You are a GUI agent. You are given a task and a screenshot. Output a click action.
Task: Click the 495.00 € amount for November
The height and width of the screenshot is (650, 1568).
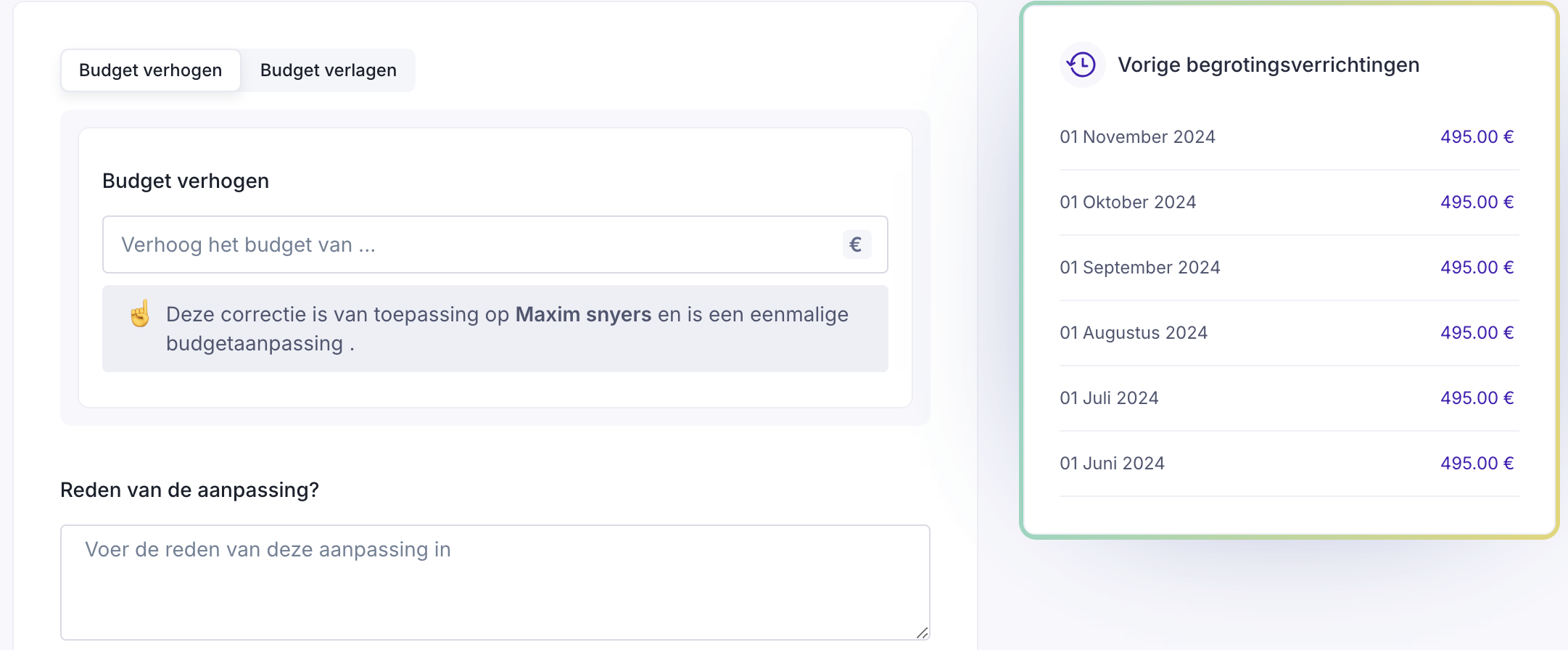1477,137
